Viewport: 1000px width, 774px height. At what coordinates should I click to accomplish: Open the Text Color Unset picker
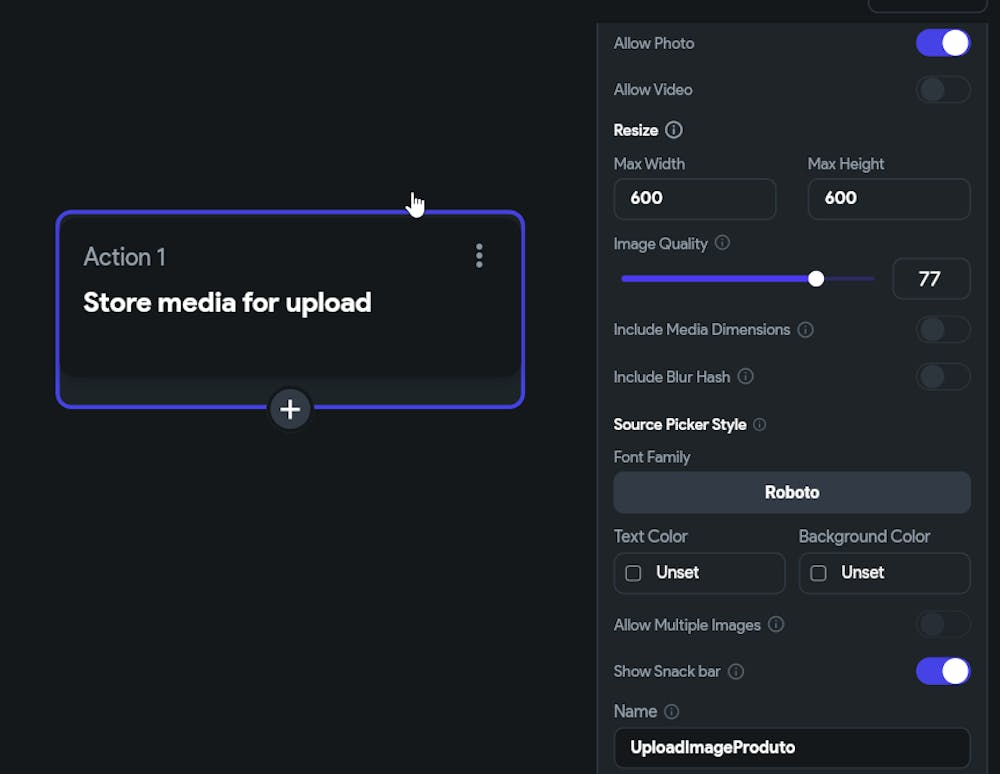pos(699,573)
